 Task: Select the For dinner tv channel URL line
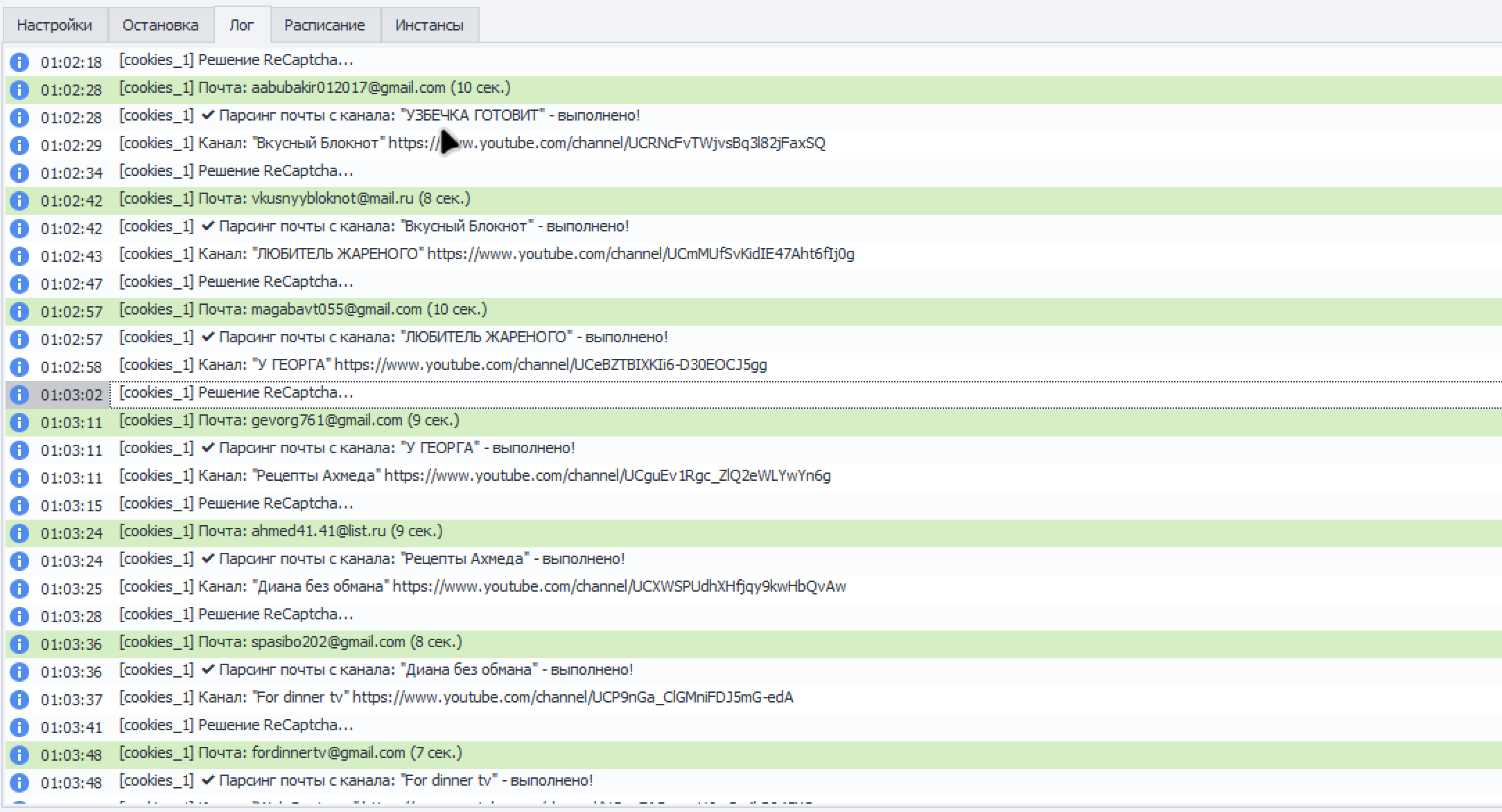coord(455,698)
